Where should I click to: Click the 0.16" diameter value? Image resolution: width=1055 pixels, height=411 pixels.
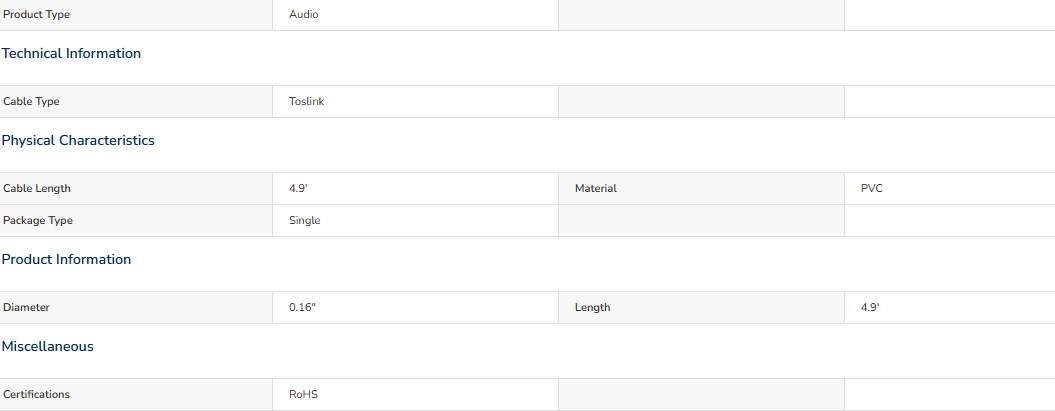pyautogui.click(x=302, y=307)
